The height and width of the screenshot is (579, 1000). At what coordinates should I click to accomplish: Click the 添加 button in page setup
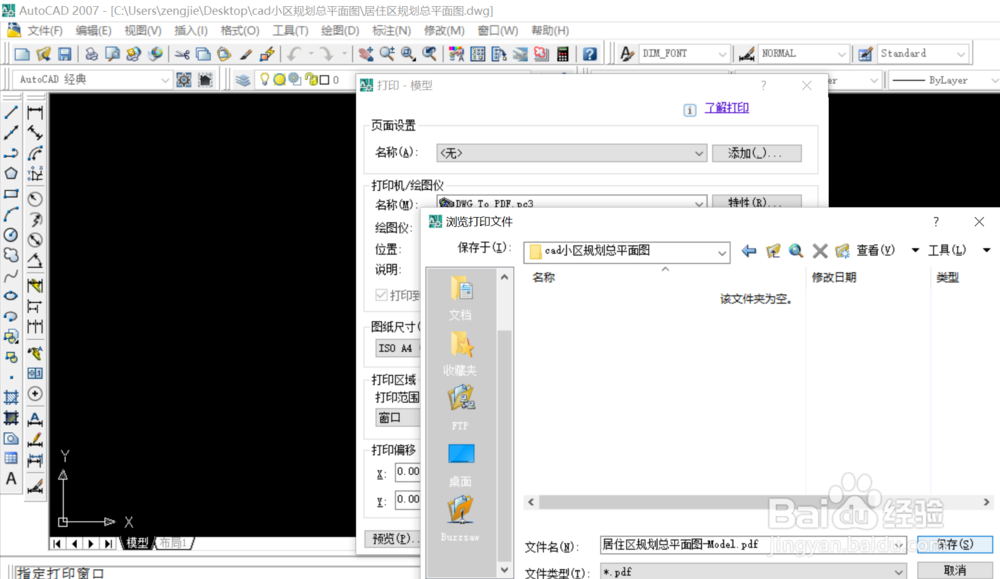(x=756, y=153)
